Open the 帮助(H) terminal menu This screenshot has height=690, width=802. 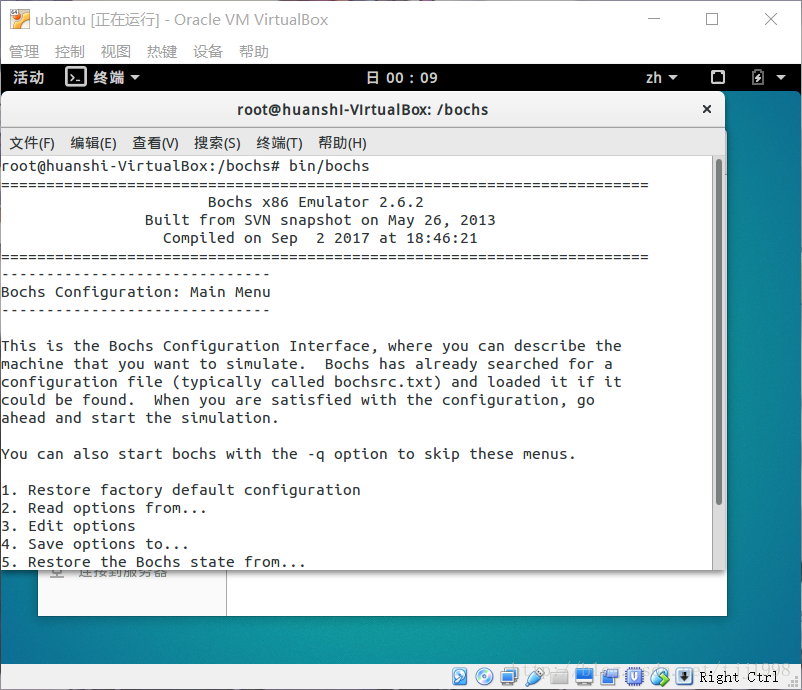[x=342, y=143]
